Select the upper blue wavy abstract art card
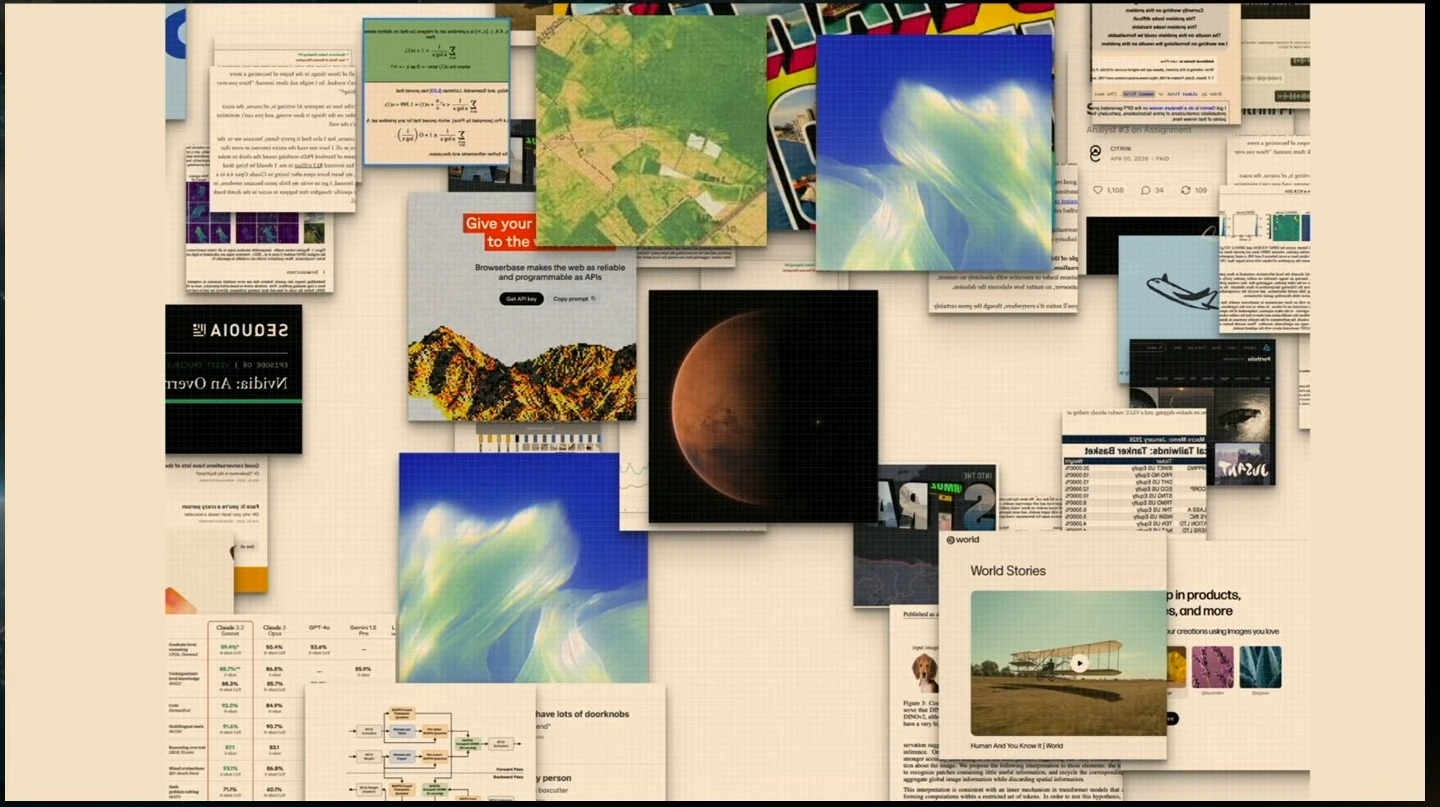The height and width of the screenshot is (807, 1440). click(934, 153)
